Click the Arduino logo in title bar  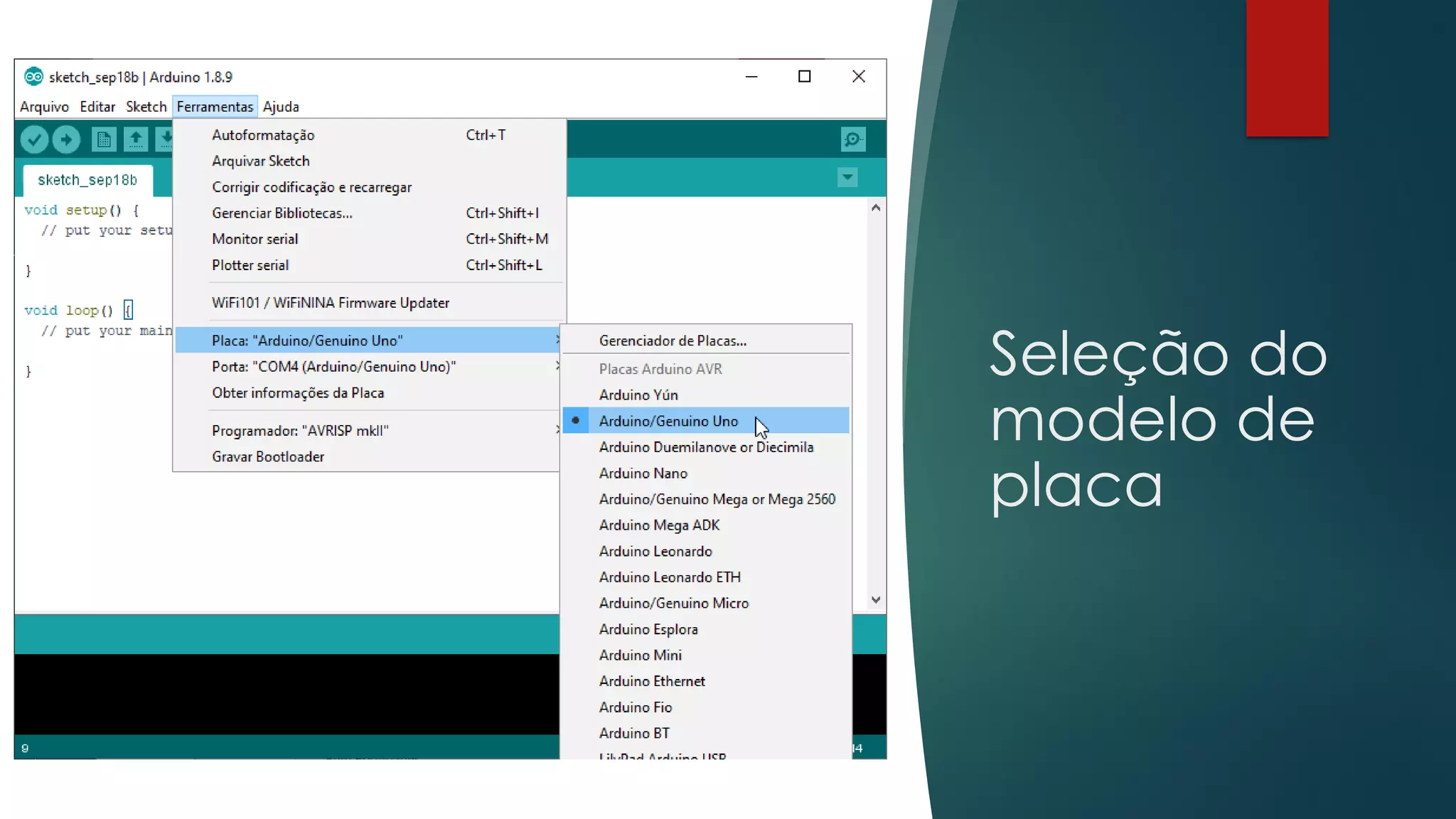point(33,77)
